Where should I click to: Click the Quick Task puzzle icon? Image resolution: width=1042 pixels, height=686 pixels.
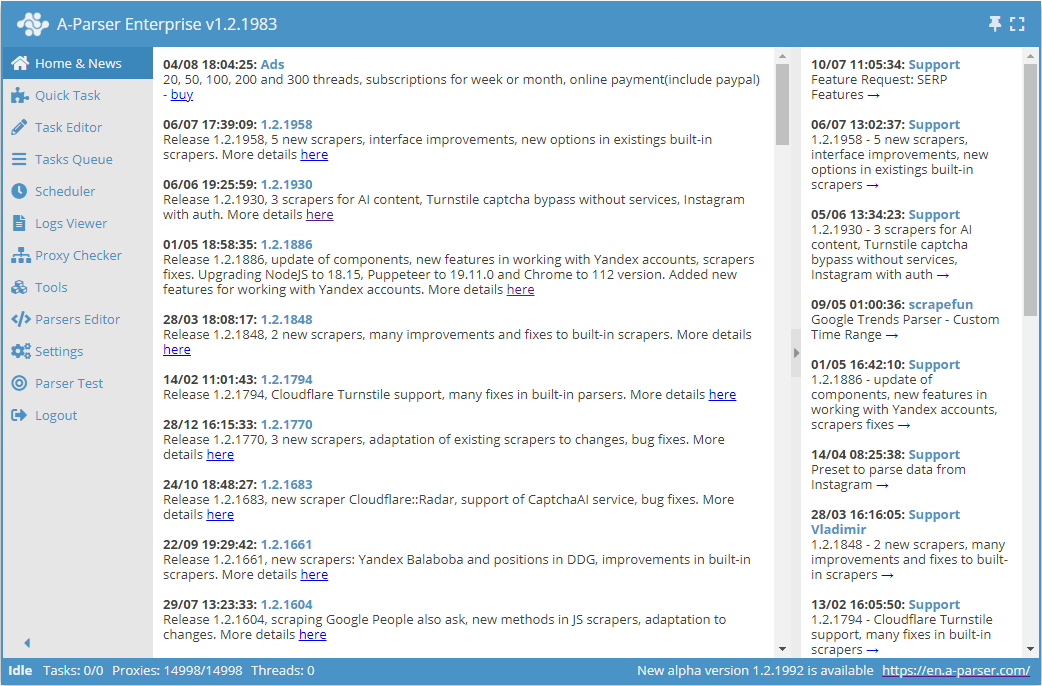coord(19,96)
